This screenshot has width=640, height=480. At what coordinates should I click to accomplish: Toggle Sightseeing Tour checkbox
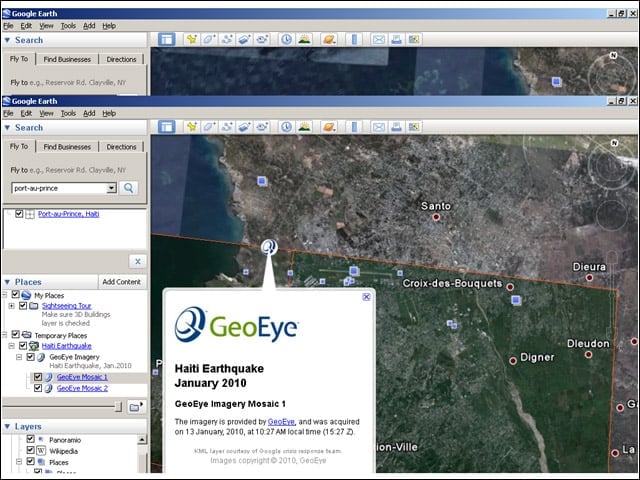(23, 305)
